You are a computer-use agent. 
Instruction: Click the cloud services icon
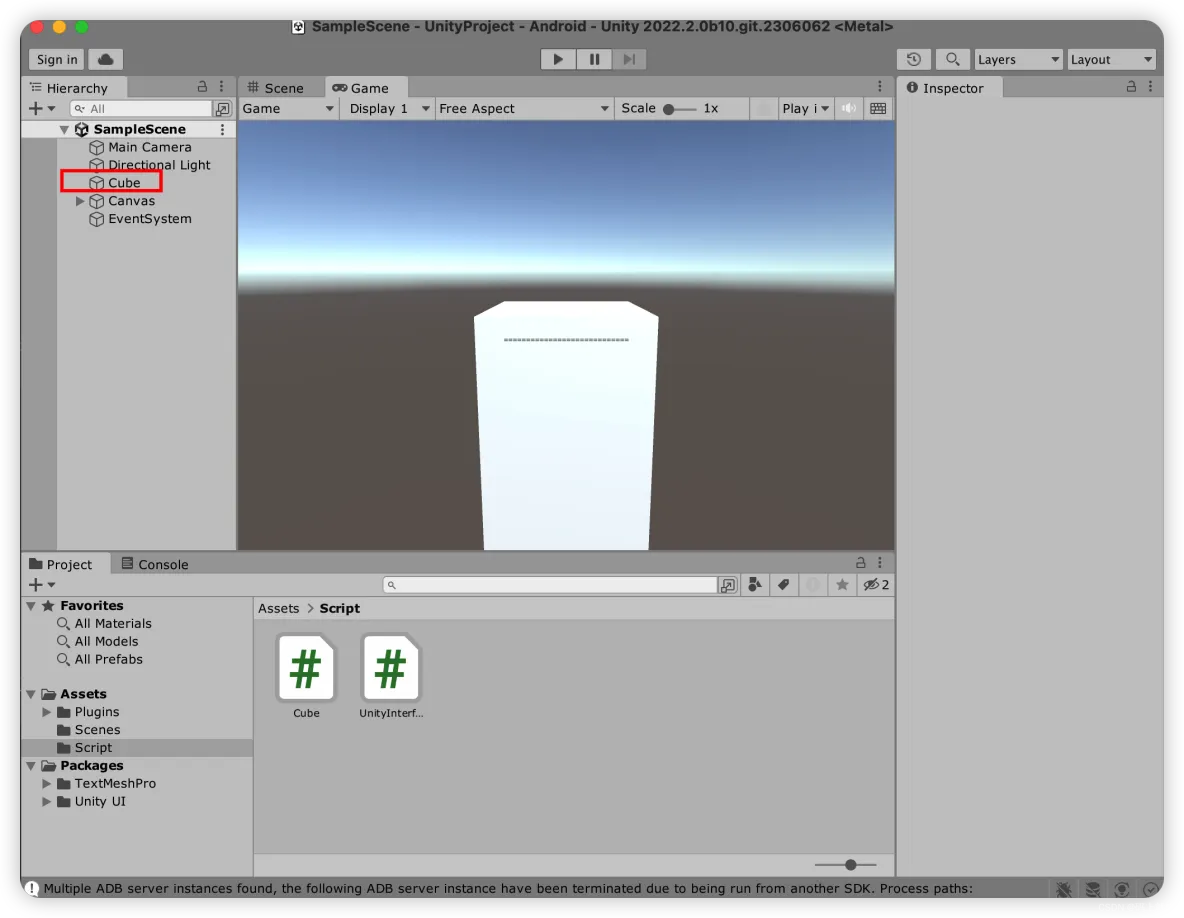[x=106, y=59]
